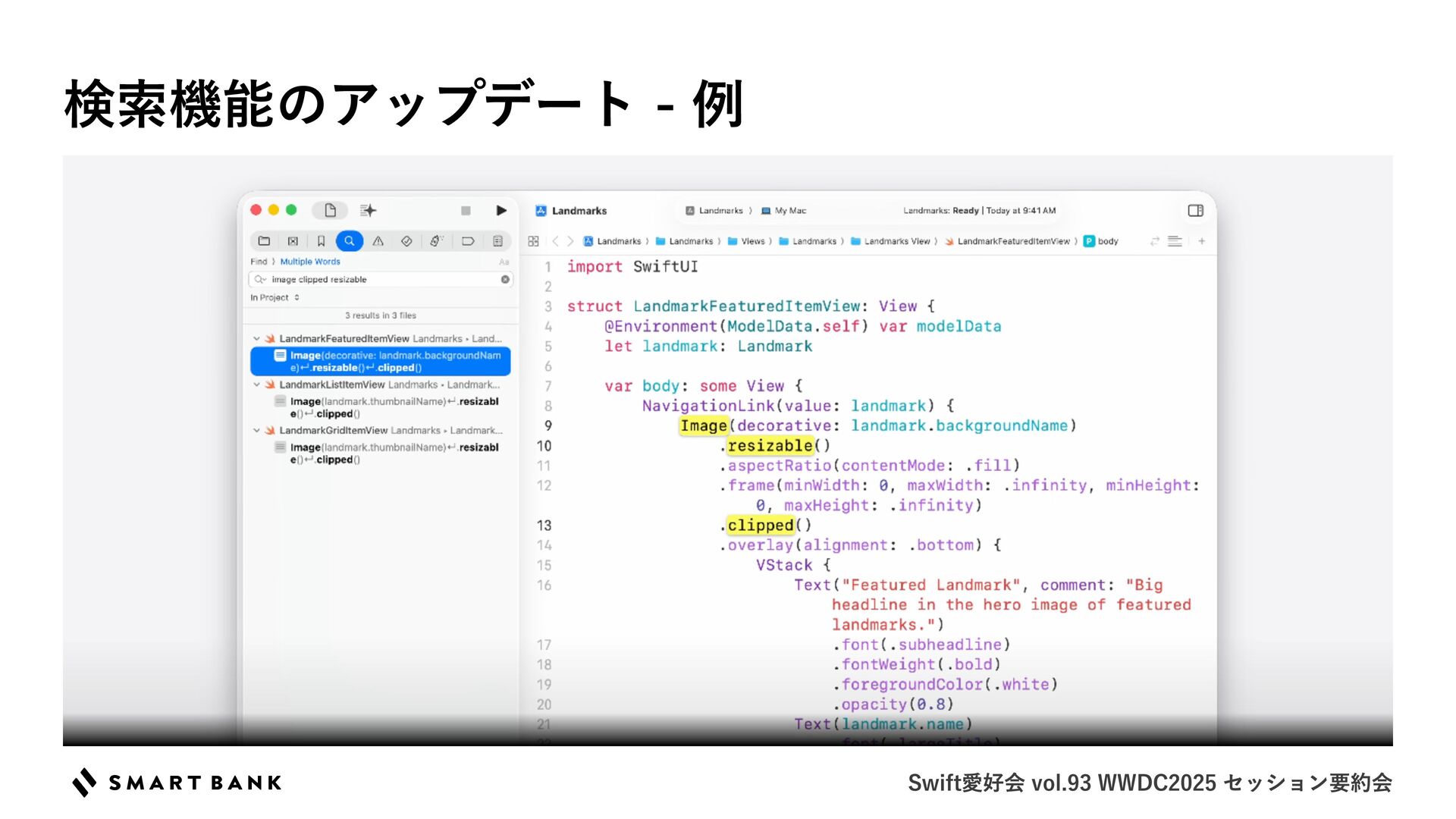This screenshot has width=1456, height=819.
Task: Click the editor swap arrows icon
Action: tap(1155, 241)
